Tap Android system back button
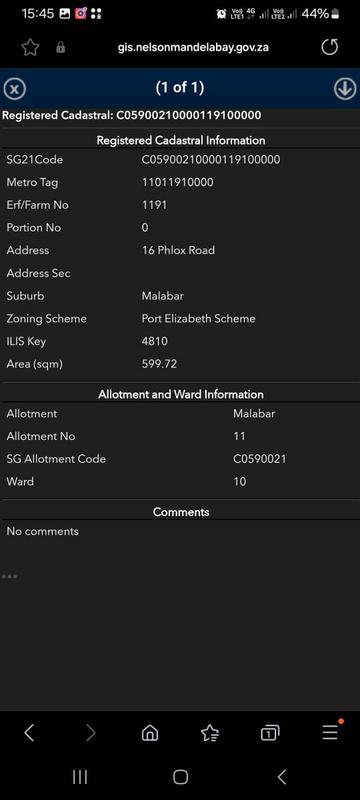 coord(281,777)
